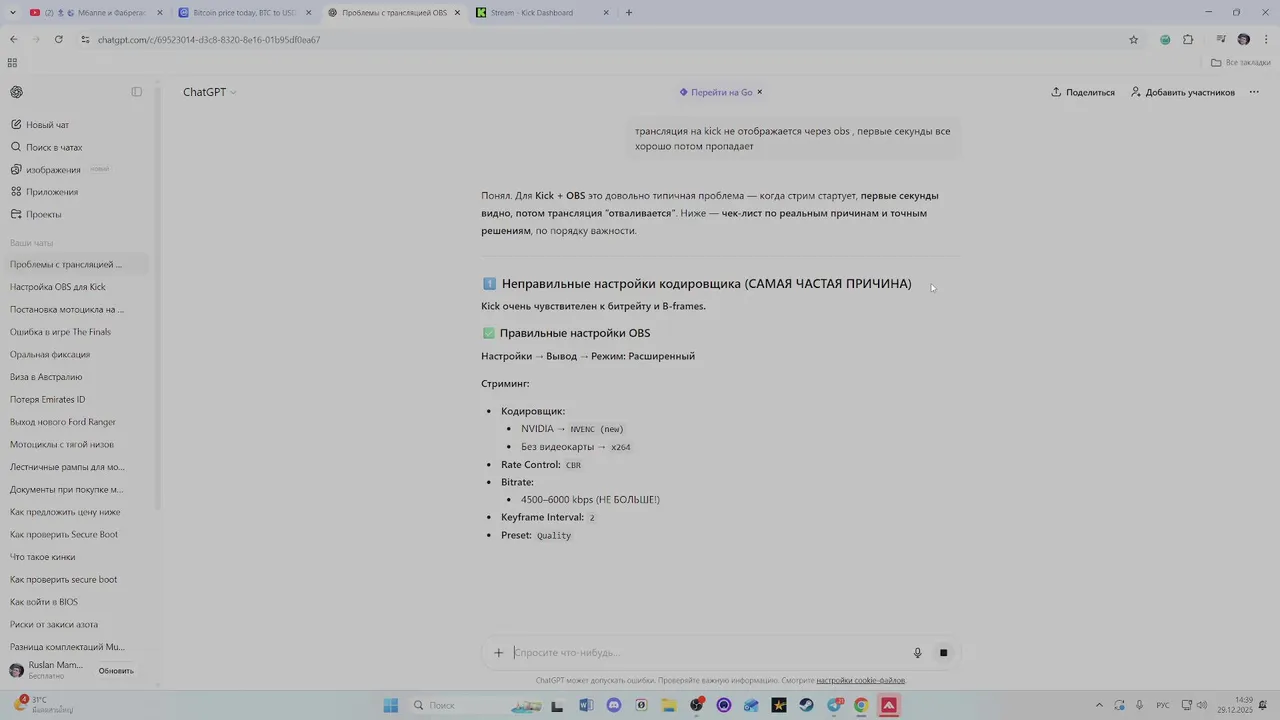Screen dimensions: 1280x720
Task: Close the Kick Dashboard tab
Action: point(606,13)
